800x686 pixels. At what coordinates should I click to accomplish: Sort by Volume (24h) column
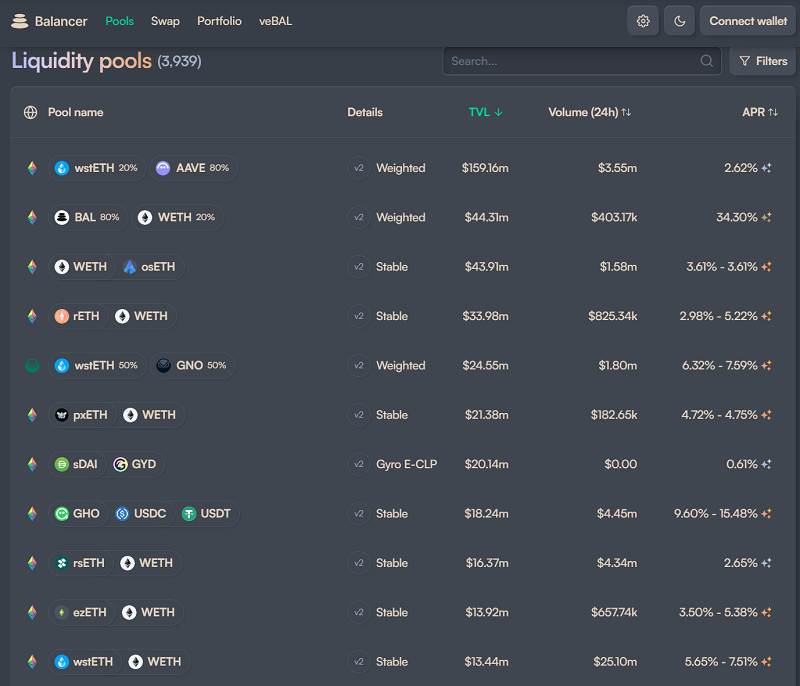tap(590, 112)
